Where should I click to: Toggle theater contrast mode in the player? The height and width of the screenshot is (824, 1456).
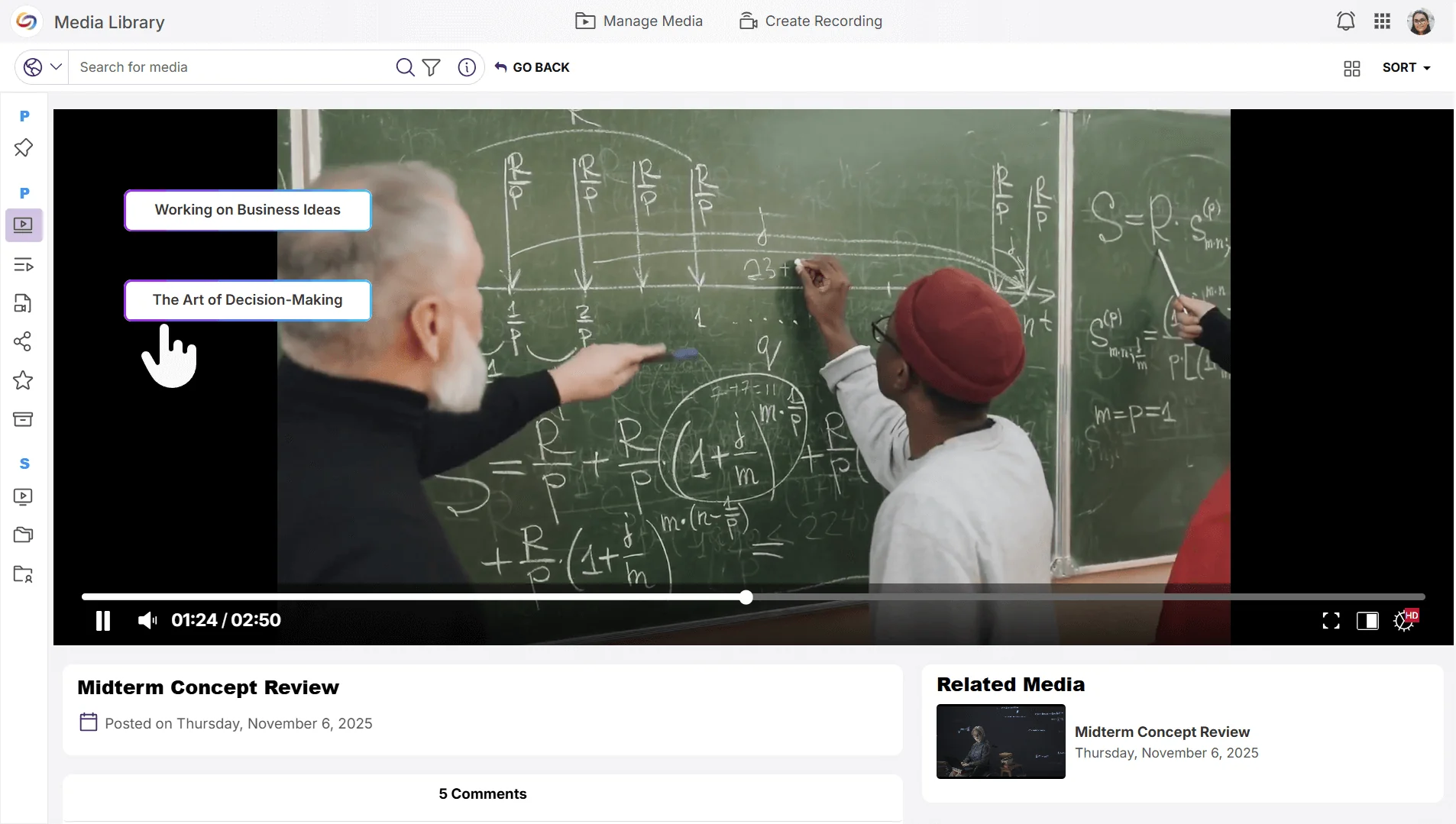pyautogui.click(x=1368, y=621)
